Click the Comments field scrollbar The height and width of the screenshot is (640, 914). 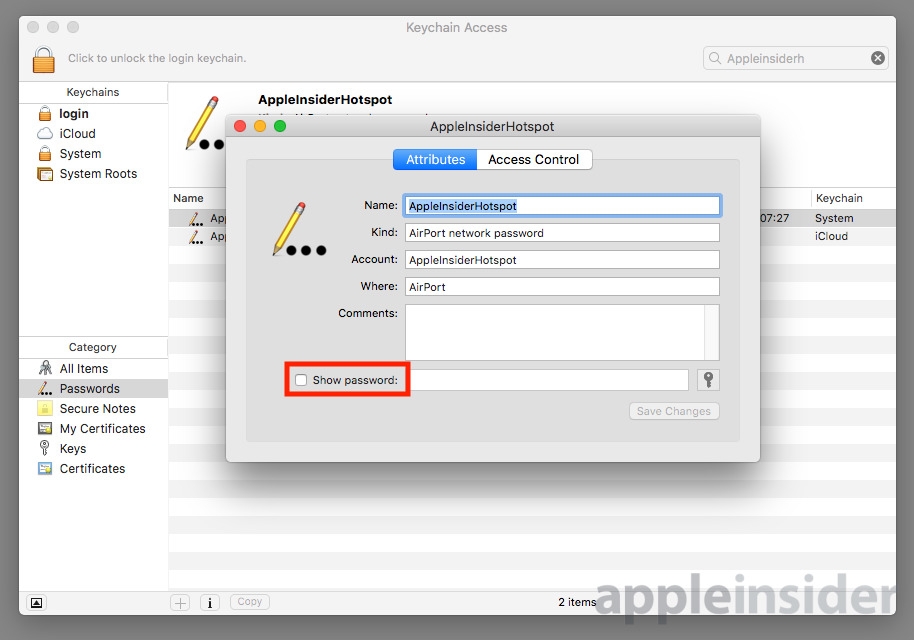712,332
